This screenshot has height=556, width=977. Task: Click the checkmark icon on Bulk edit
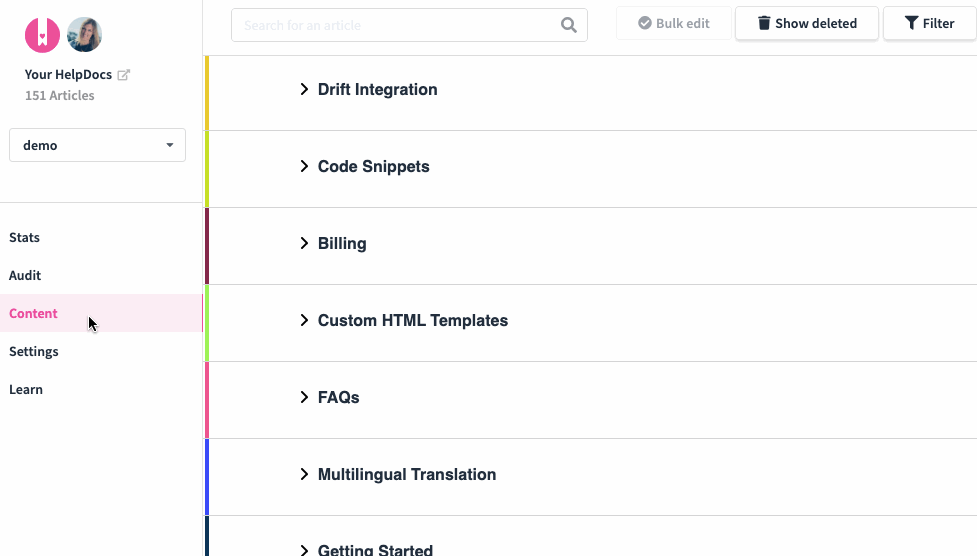point(645,23)
